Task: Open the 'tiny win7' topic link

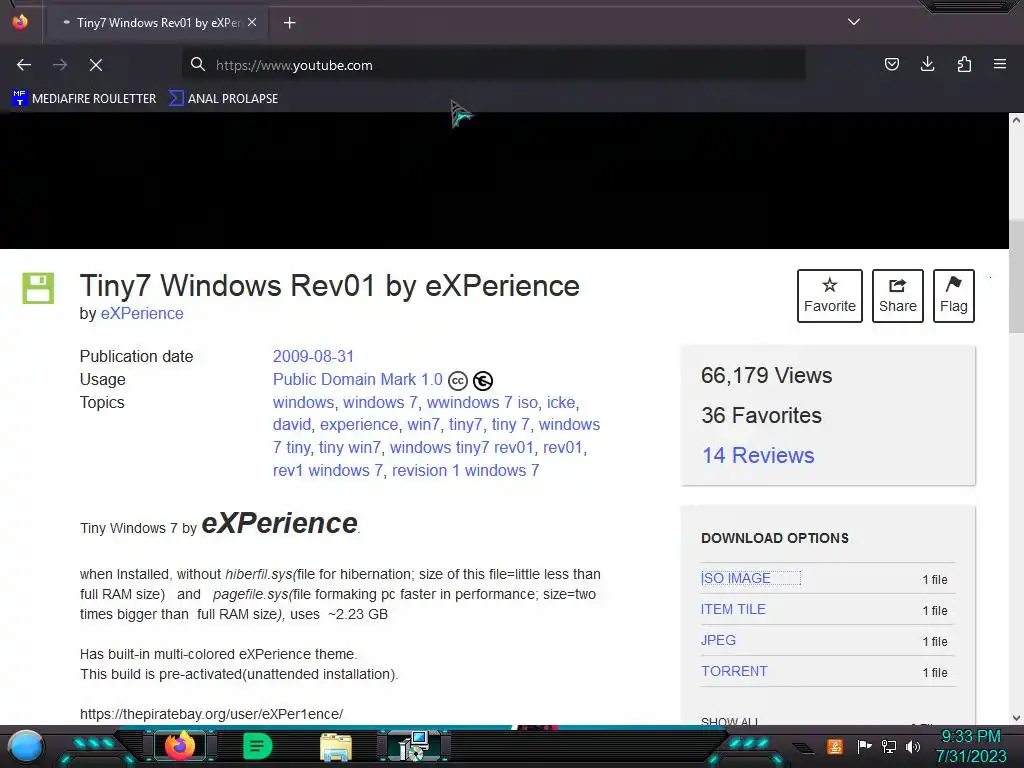Action: pyautogui.click(x=349, y=447)
